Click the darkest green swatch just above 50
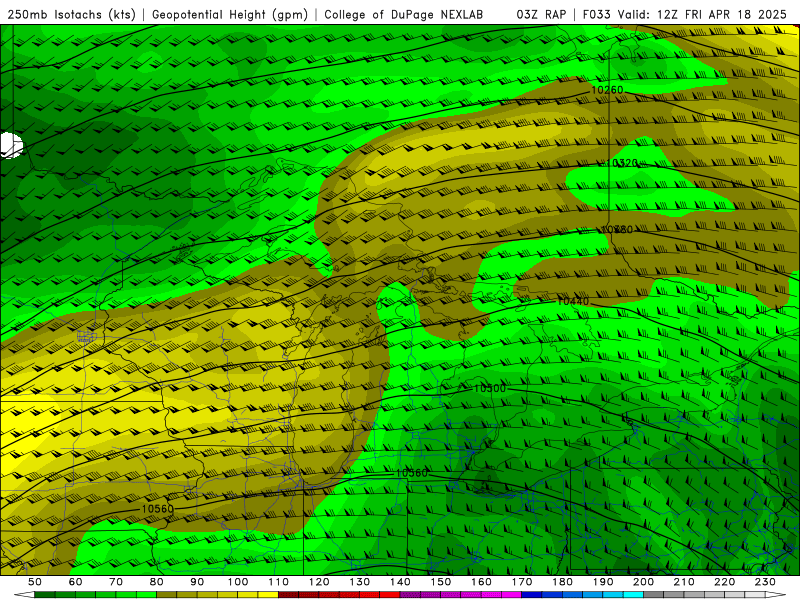 point(44,594)
